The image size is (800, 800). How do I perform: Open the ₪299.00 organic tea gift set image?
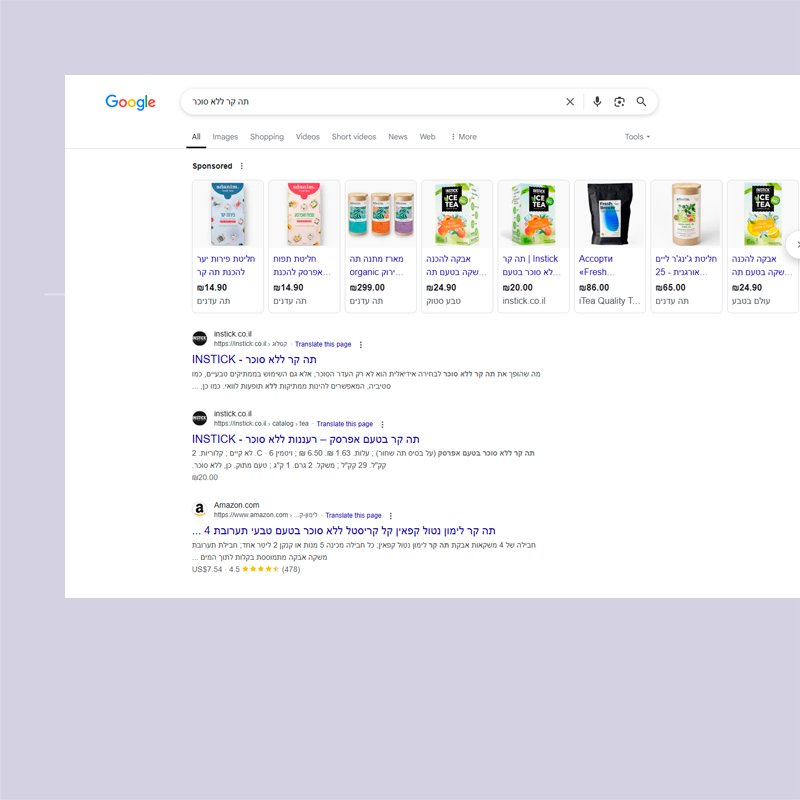[x=381, y=214]
